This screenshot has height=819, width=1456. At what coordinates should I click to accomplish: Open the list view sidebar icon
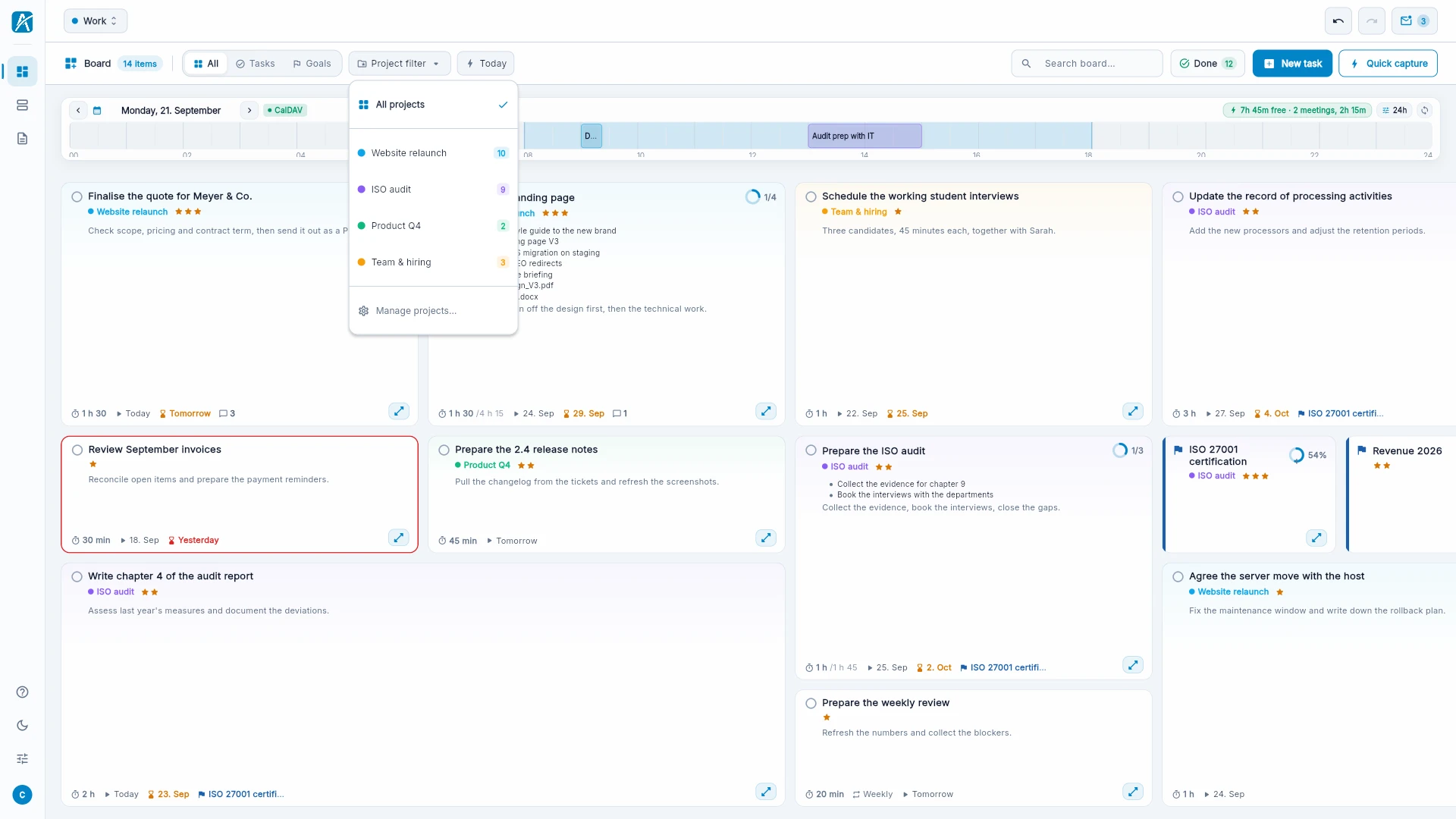pos(22,105)
